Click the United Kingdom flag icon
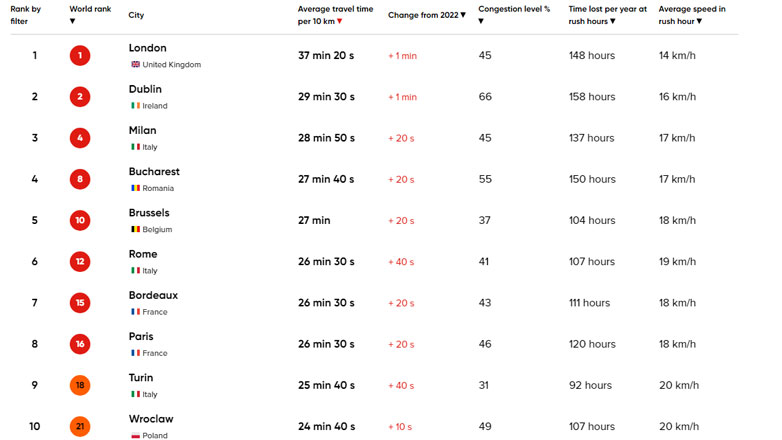 click(136, 65)
